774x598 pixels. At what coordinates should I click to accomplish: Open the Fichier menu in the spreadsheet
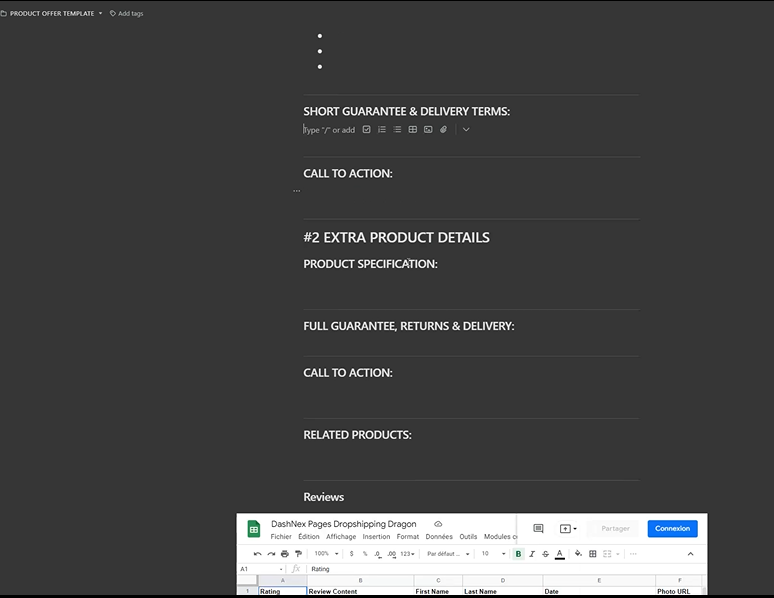click(x=281, y=537)
